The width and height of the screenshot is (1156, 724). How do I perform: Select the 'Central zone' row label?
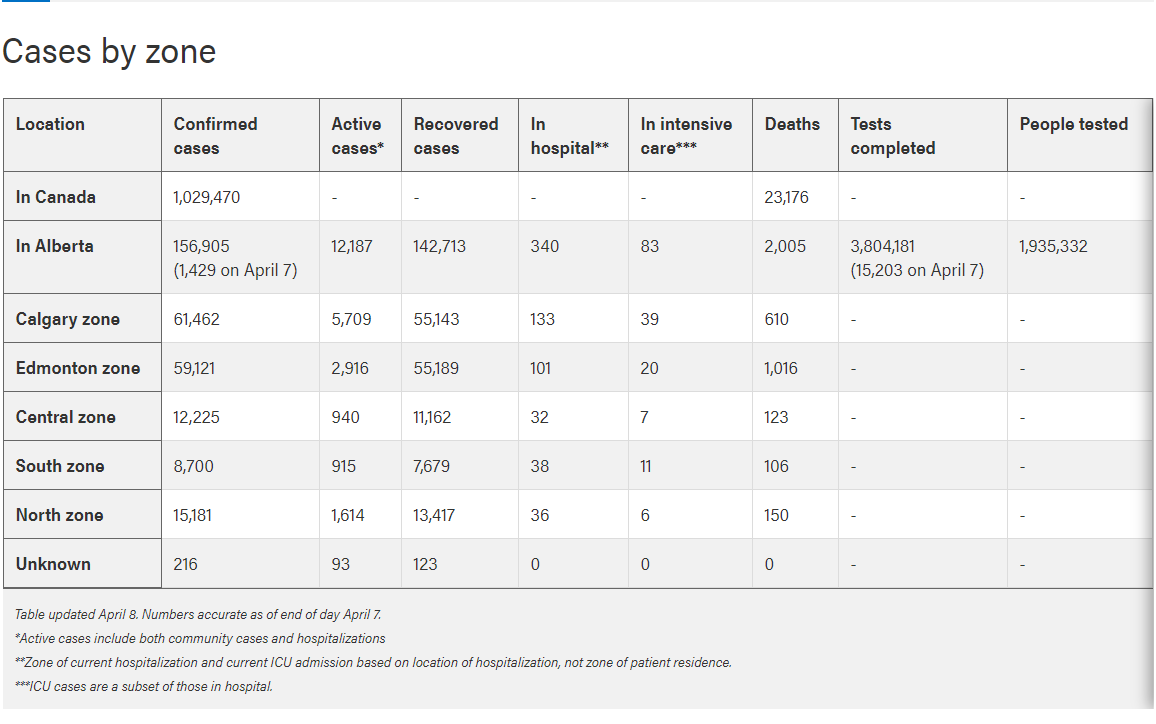coord(66,417)
